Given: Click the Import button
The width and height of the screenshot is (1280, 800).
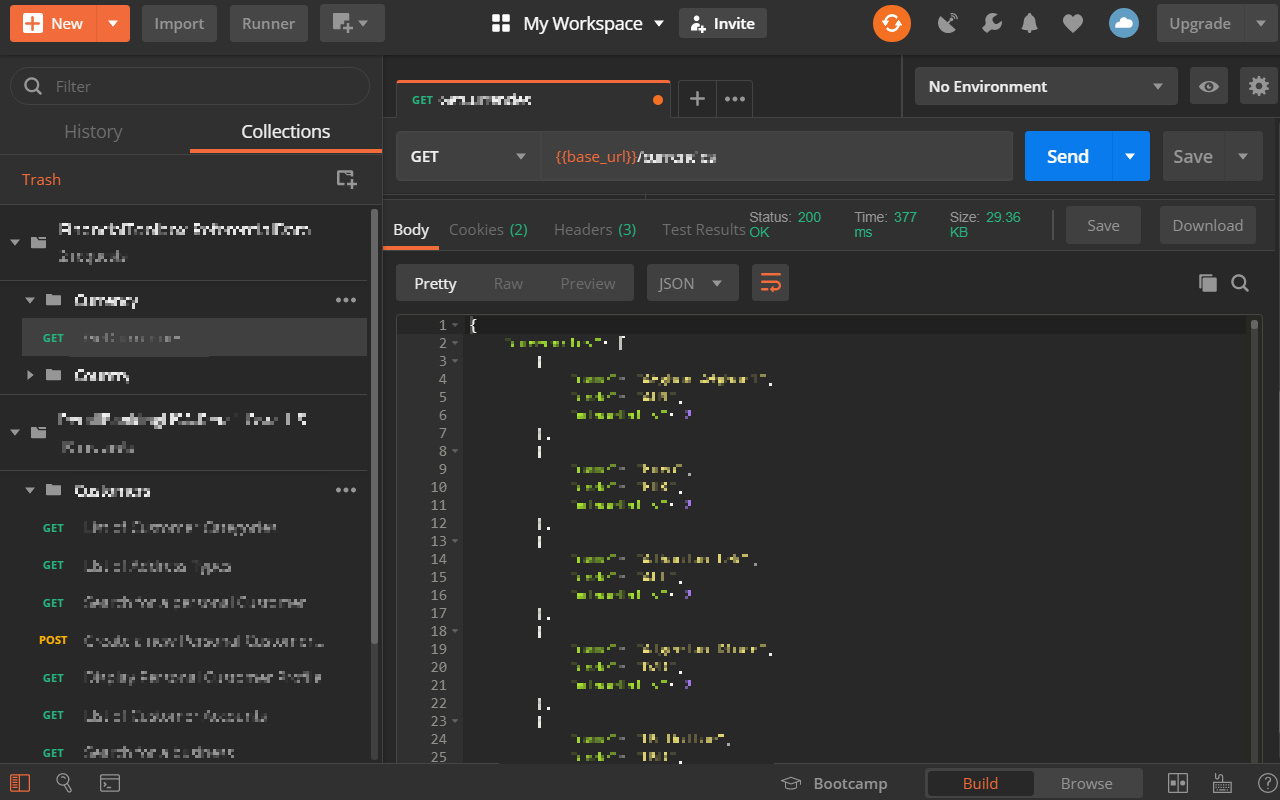Looking at the screenshot, I should 179,23.
